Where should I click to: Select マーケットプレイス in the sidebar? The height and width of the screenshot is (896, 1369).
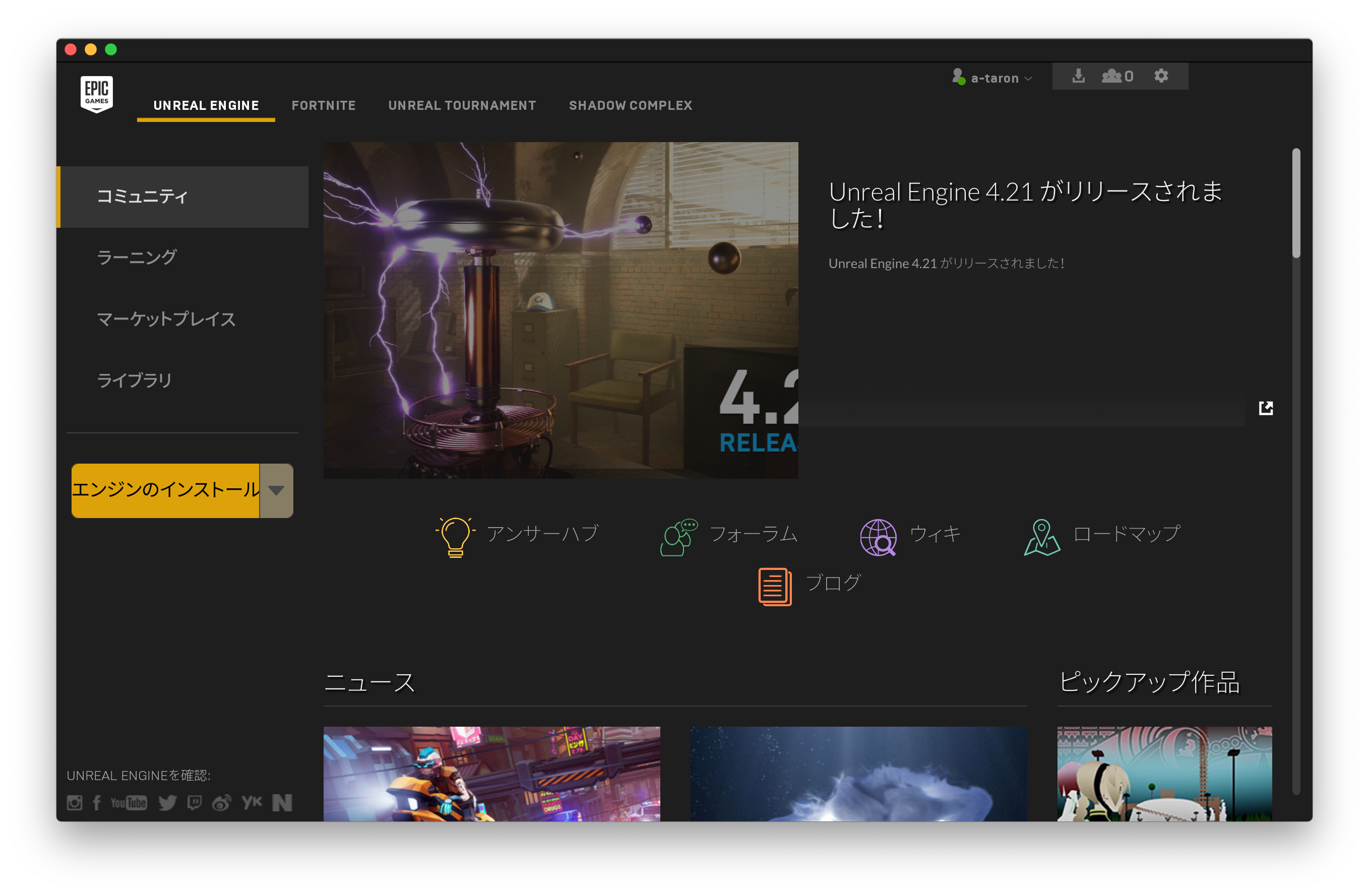(182, 318)
